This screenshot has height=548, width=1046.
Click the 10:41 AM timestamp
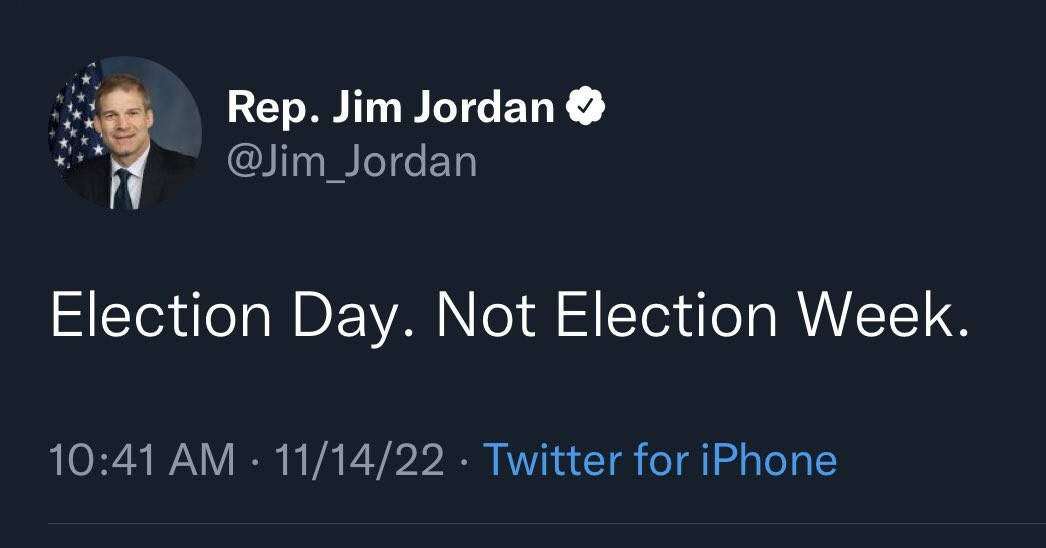click(142, 460)
